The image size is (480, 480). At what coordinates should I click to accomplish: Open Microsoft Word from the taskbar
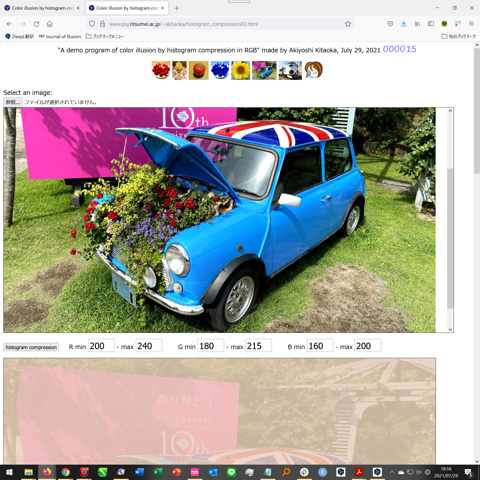pos(139,472)
